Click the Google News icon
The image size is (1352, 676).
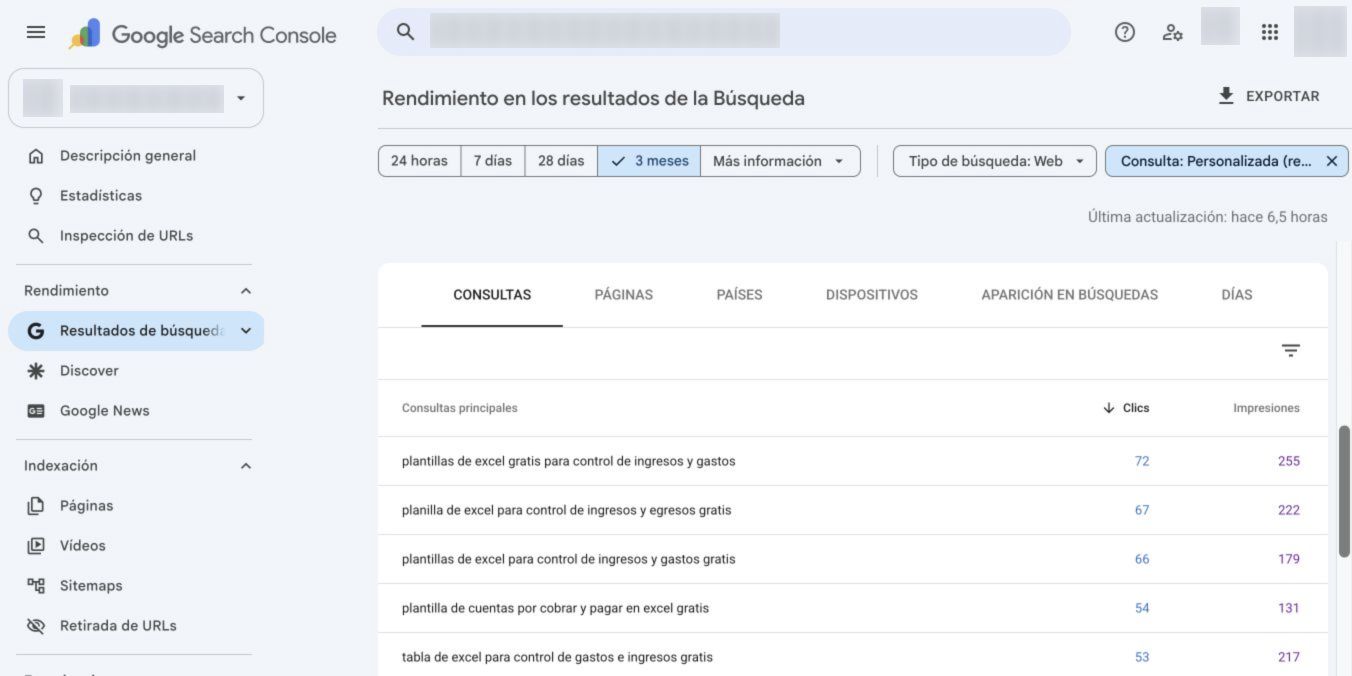coord(36,411)
